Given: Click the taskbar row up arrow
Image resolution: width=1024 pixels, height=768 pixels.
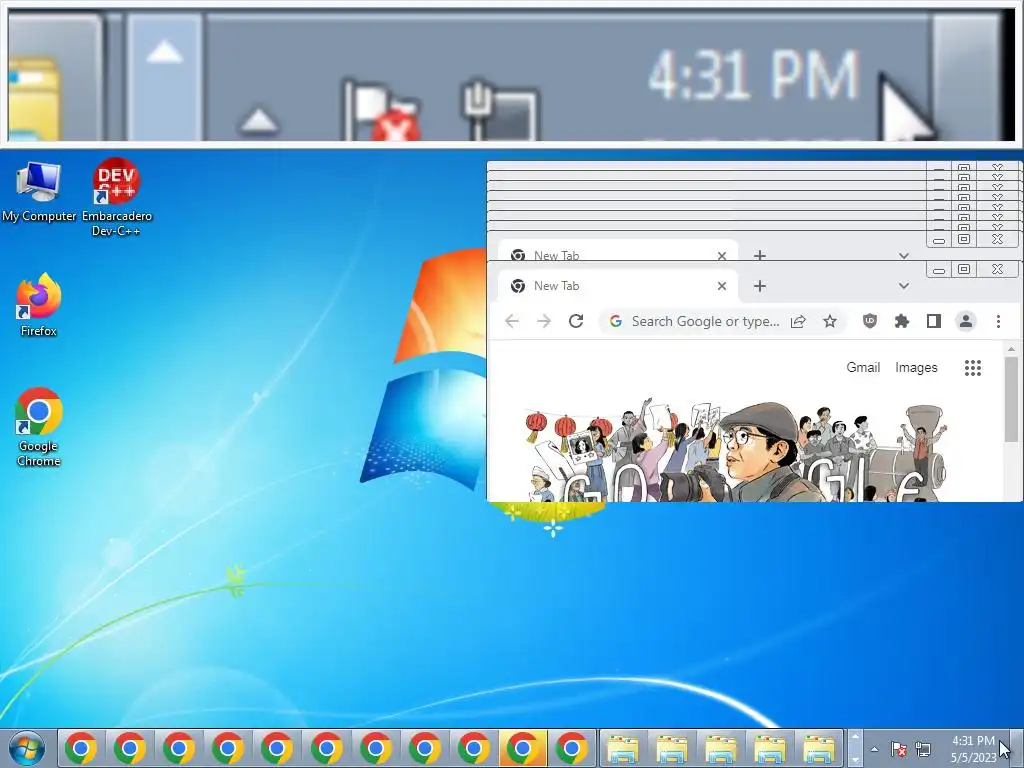Looking at the screenshot, I should coord(854,739).
